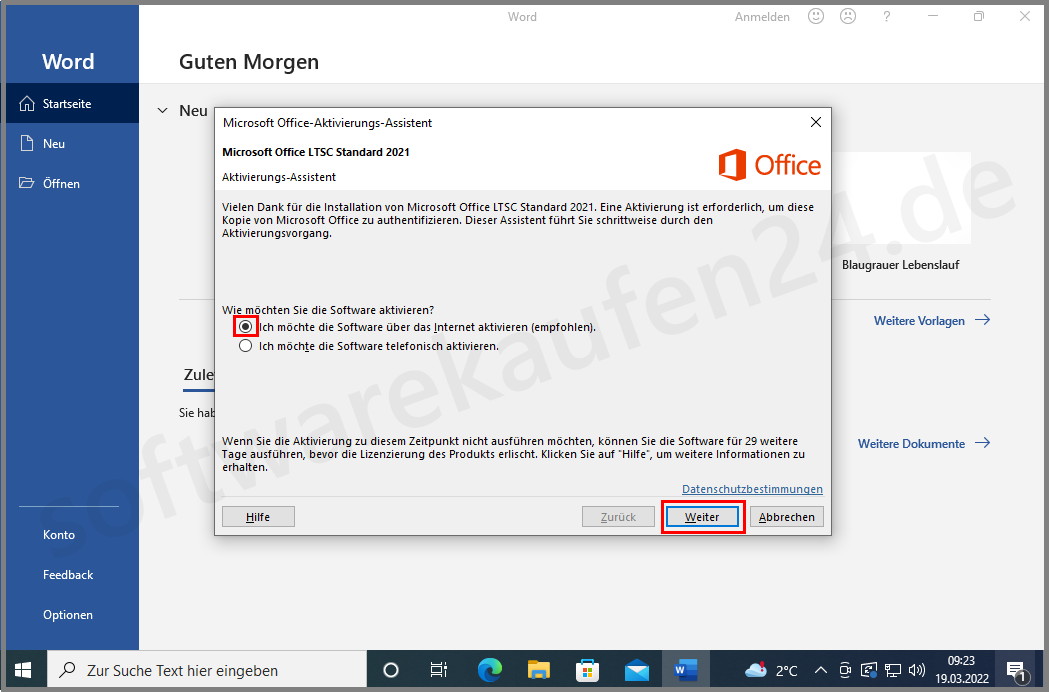Open the notification center icon

1017,671
